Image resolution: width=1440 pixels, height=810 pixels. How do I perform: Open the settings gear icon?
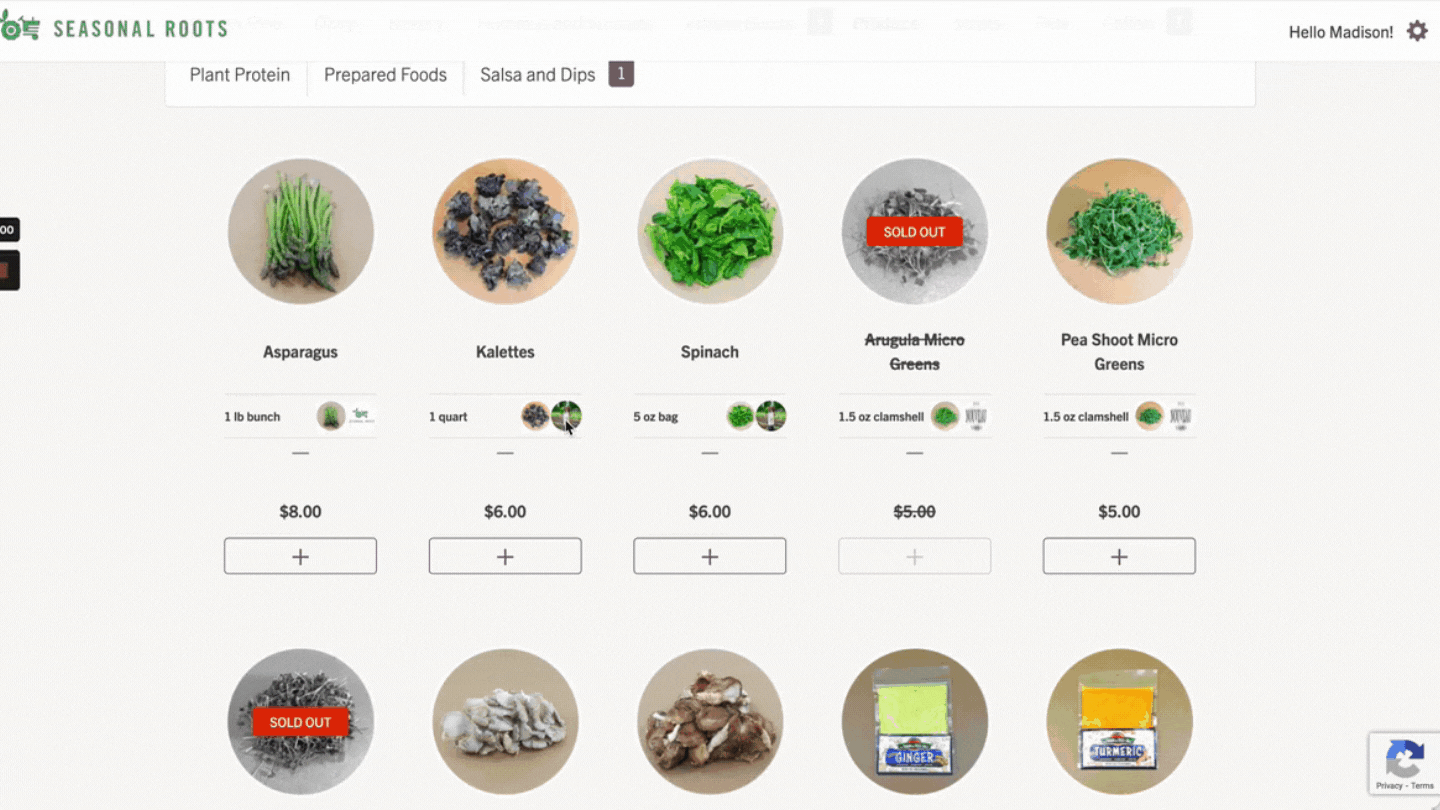click(1417, 31)
